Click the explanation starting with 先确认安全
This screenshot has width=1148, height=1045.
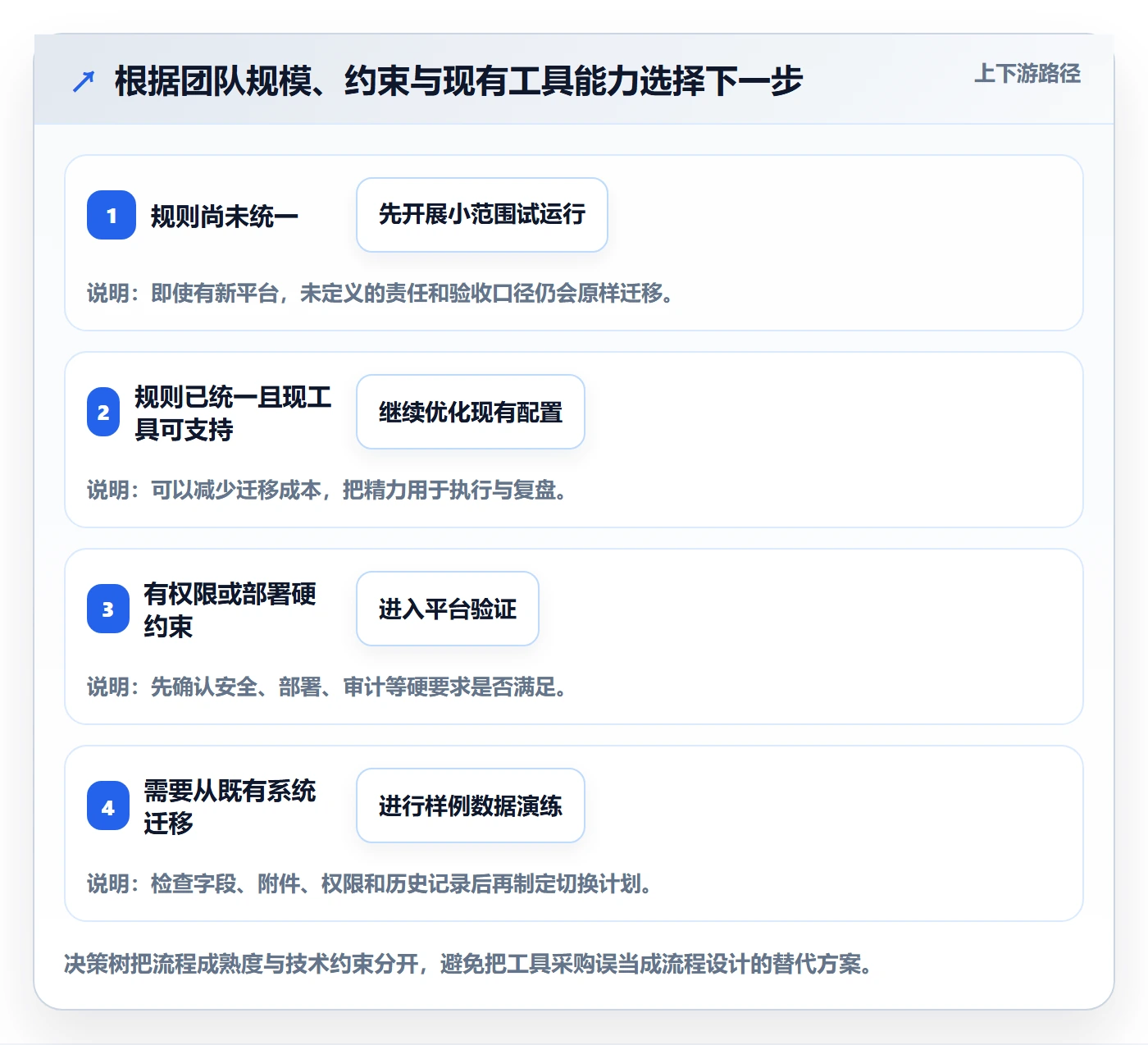(327, 687)
